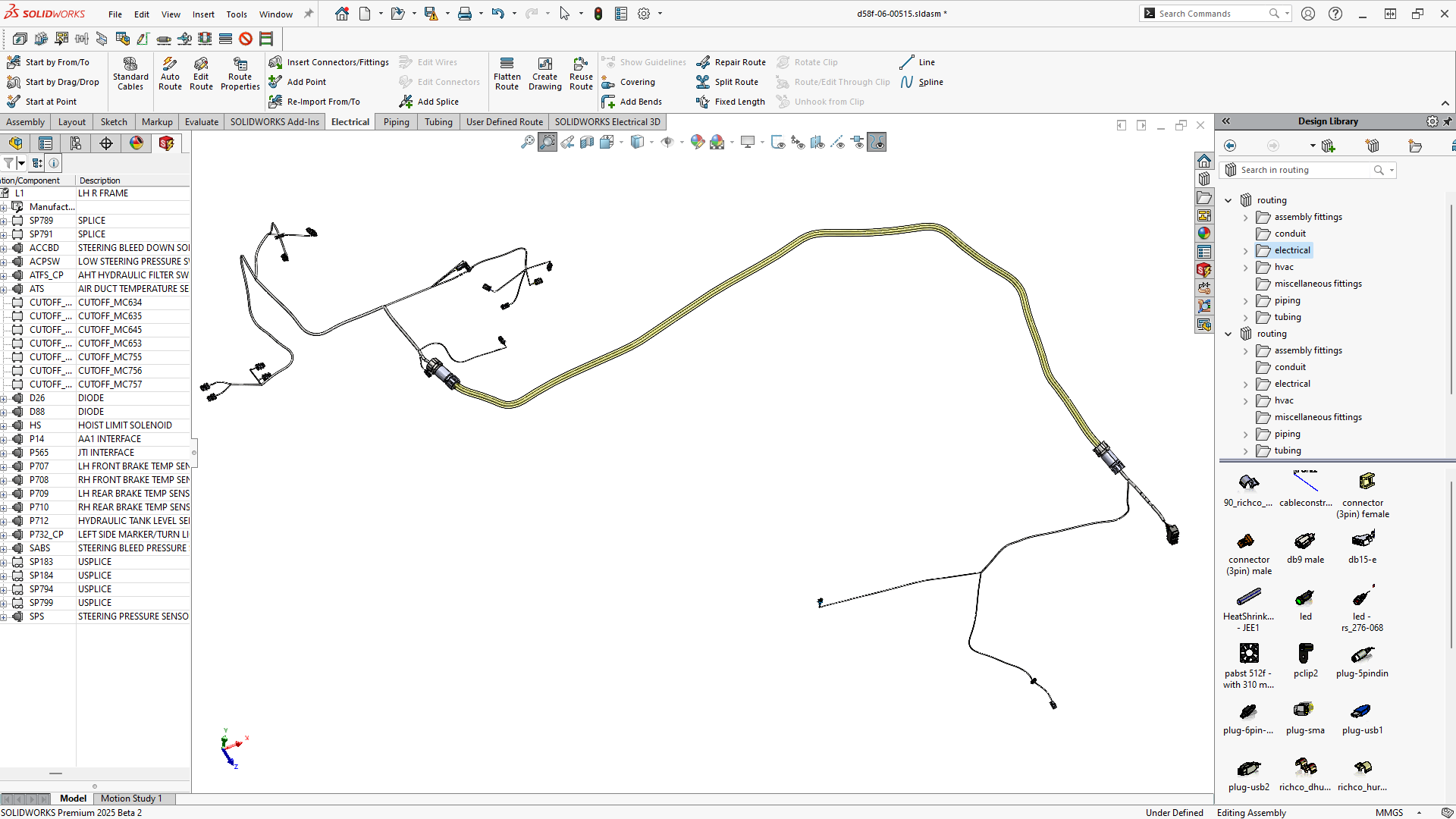The width and height of the screenshot is (1456, 819).
Task: Switch to the Tubing tab
Action: point(438,121)
